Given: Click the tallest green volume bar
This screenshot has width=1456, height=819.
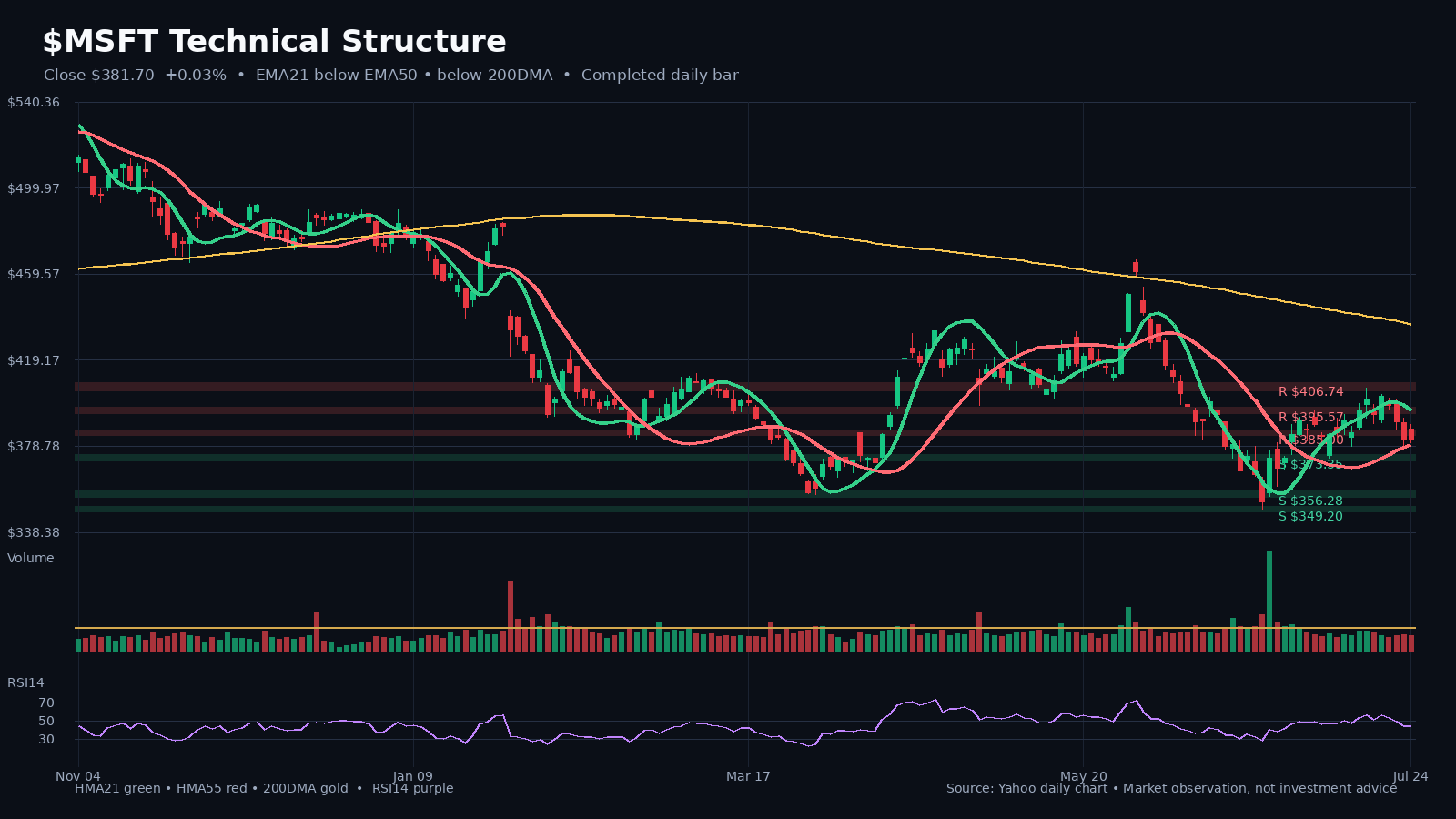Looking at the screenshot, I should click(x=1269, y=601).
